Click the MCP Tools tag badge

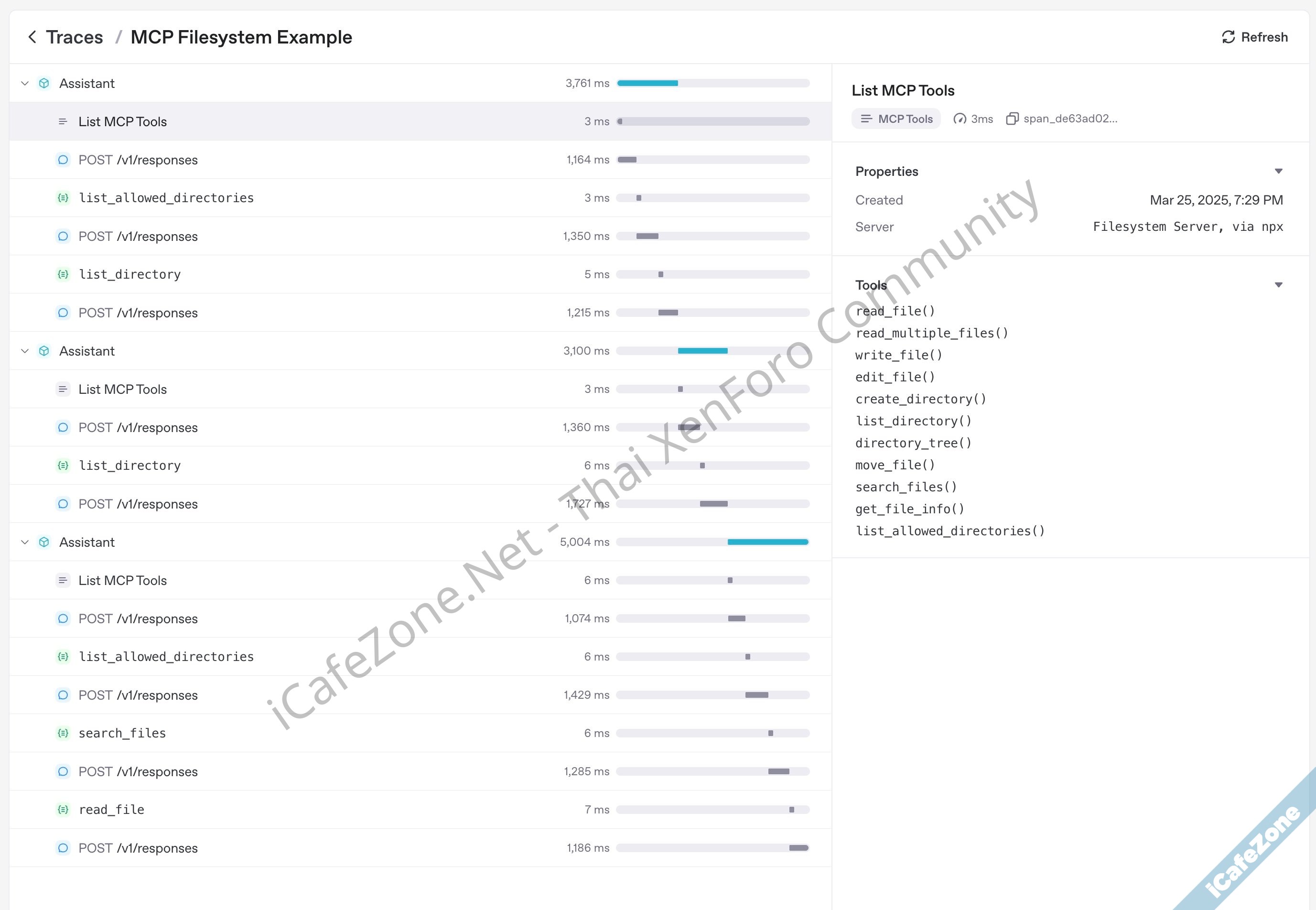[896, 119]
